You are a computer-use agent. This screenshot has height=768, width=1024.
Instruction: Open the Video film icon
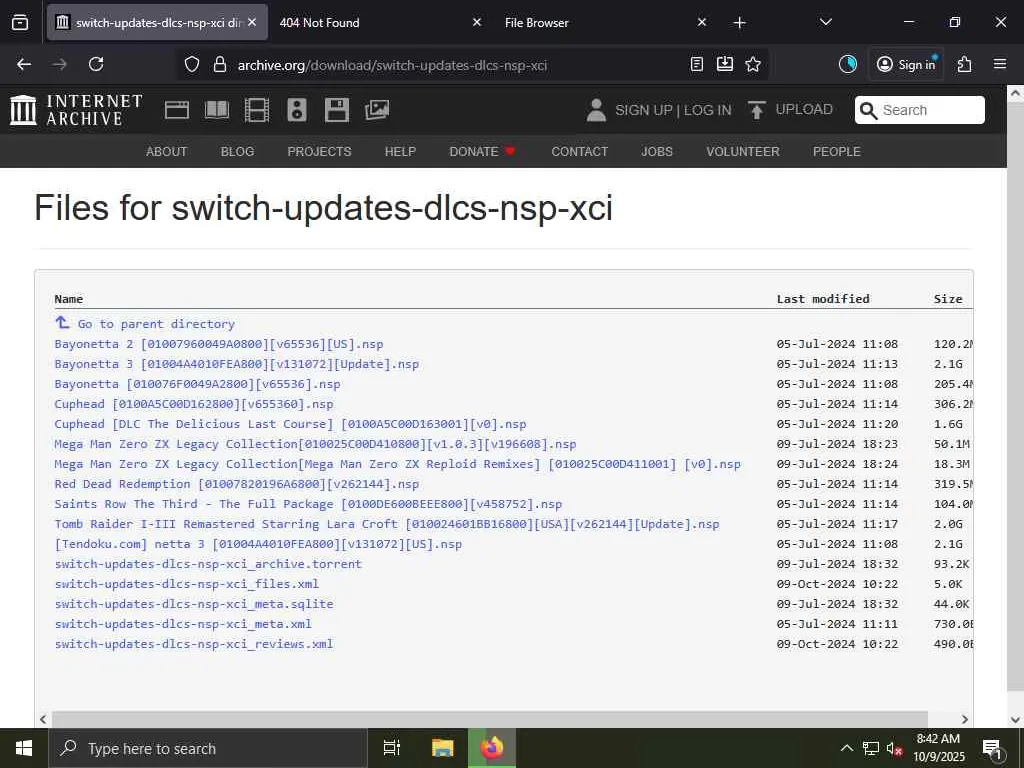tap(257, 110)
